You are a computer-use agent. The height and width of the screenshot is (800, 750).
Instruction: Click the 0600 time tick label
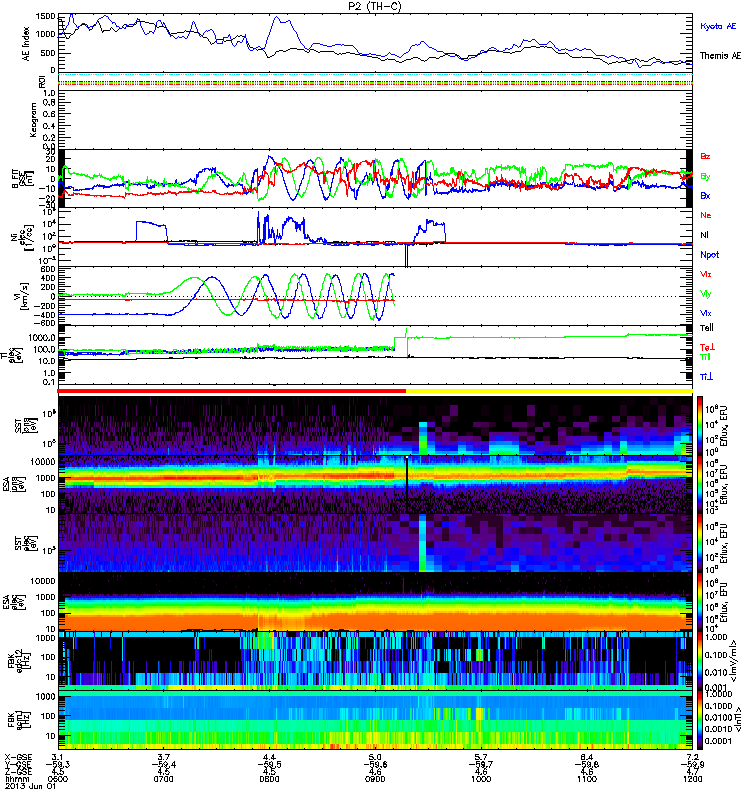click(x=58, y=779)
